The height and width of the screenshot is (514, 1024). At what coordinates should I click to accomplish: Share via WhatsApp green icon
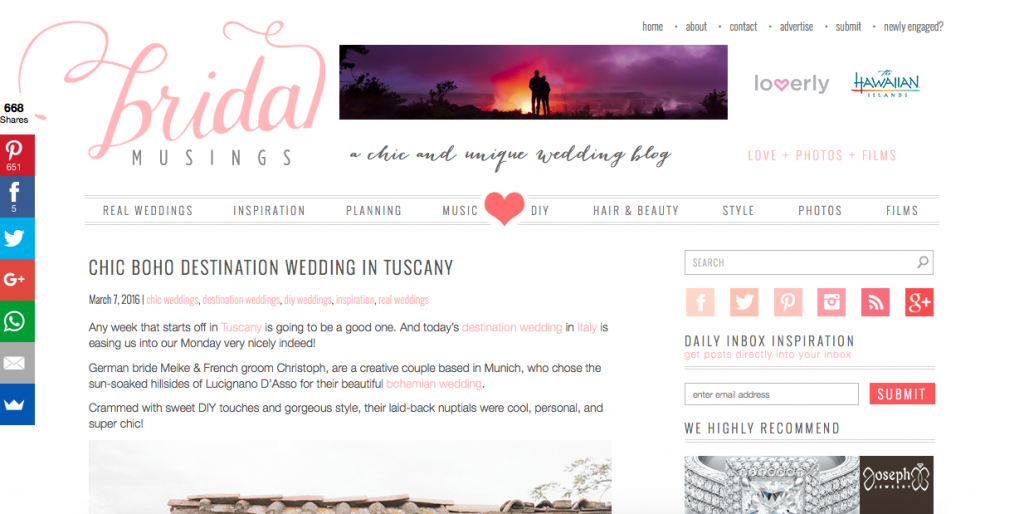click(17, 321)
